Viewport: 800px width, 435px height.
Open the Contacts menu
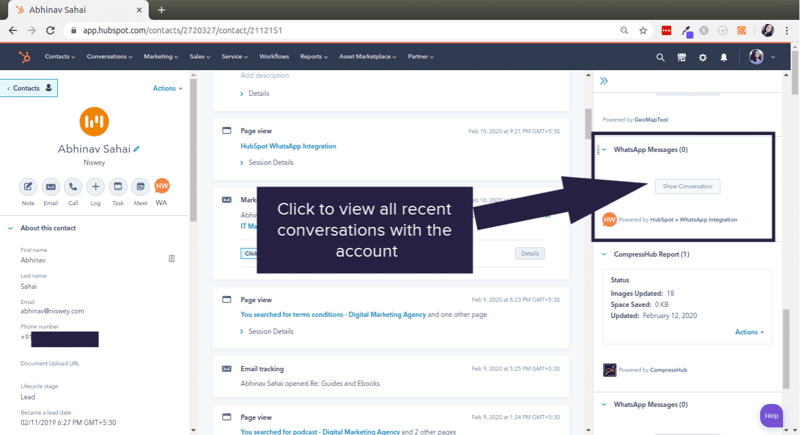click(60, 57)
